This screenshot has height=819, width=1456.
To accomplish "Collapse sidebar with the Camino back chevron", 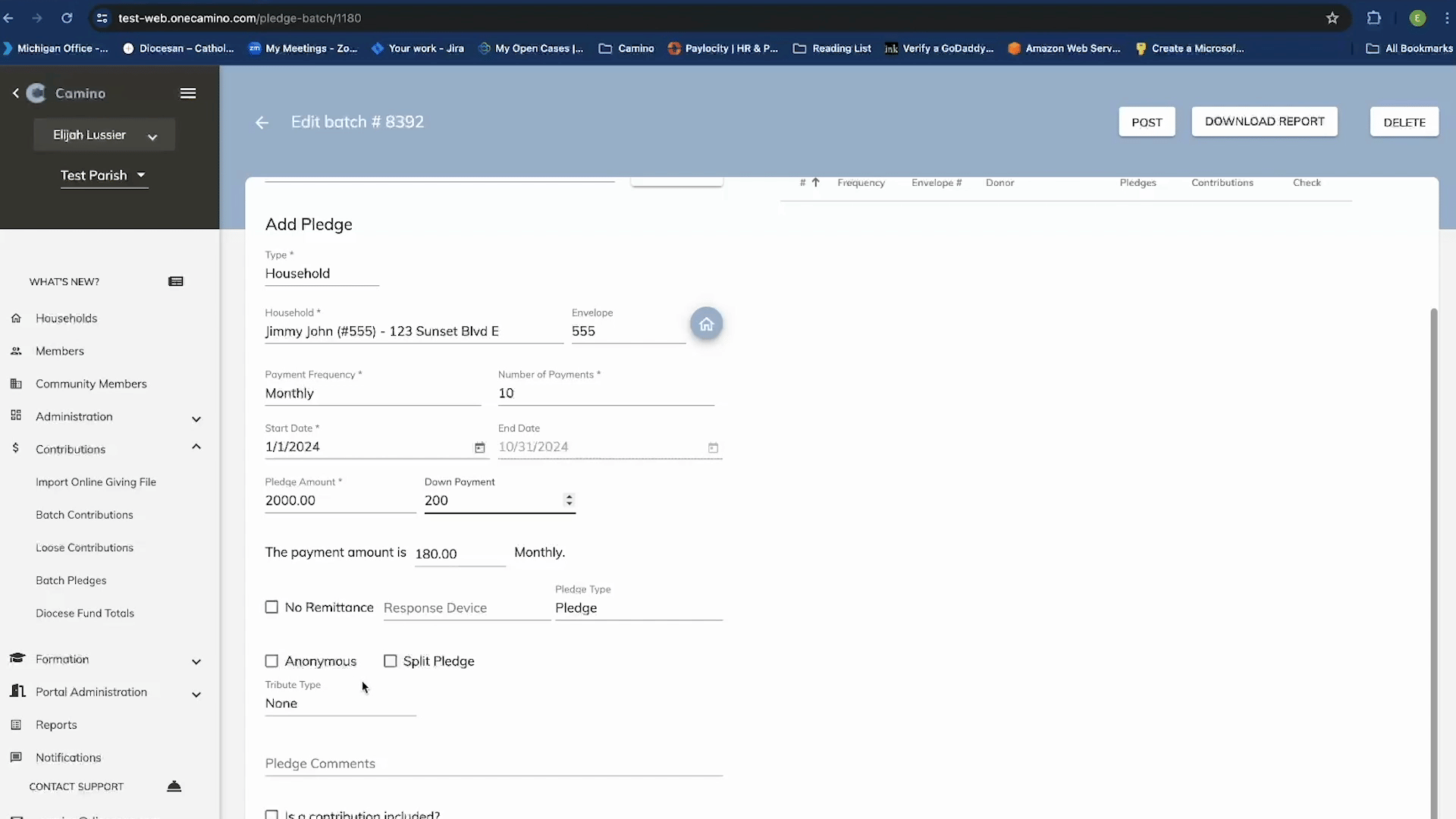I will pos(16,93).
